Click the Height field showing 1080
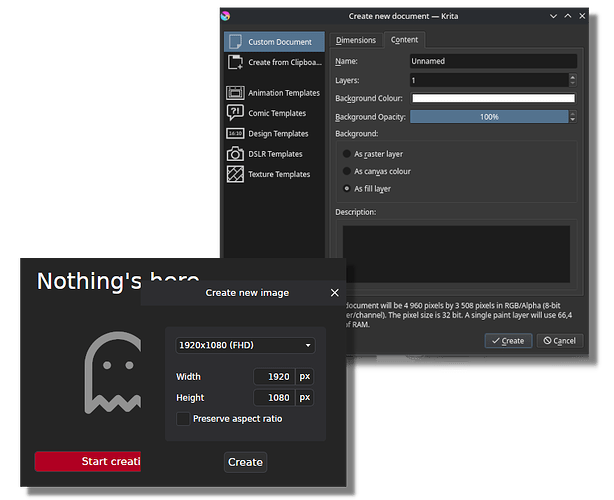 click(x=274, y=398)
